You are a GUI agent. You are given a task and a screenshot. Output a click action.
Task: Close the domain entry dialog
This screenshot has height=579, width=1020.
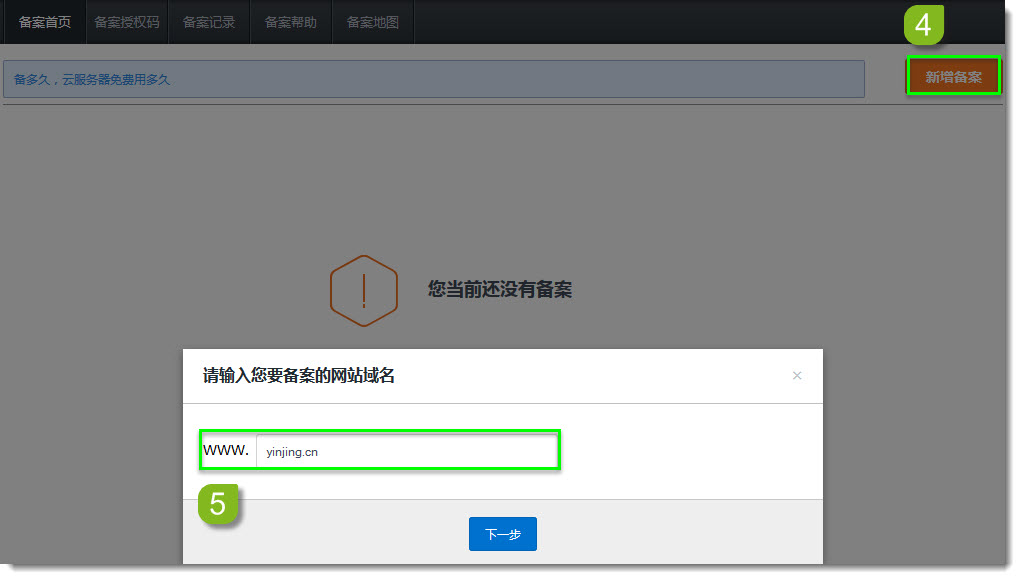pyautogui.click(x=797, y=376)
